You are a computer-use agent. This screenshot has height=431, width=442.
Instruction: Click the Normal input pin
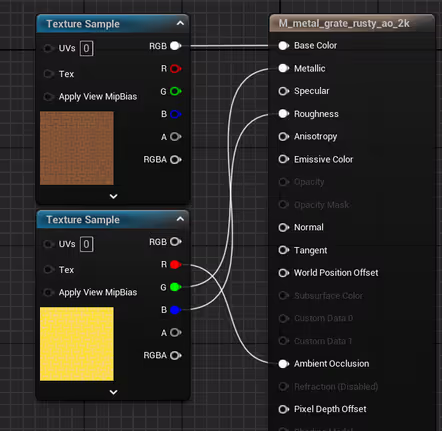click(284, 228)
